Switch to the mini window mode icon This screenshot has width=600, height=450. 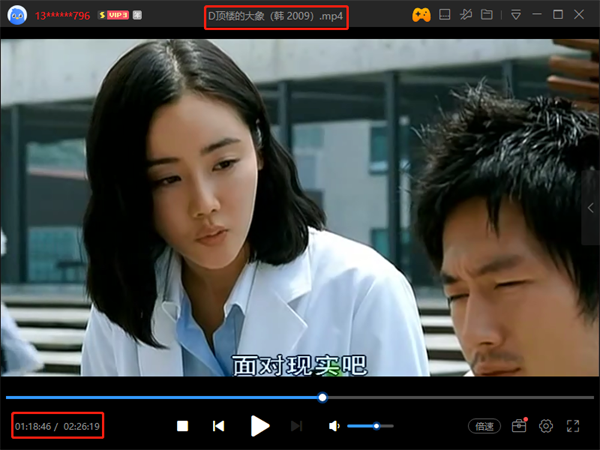pyautogui.click(x=446, y=15)
